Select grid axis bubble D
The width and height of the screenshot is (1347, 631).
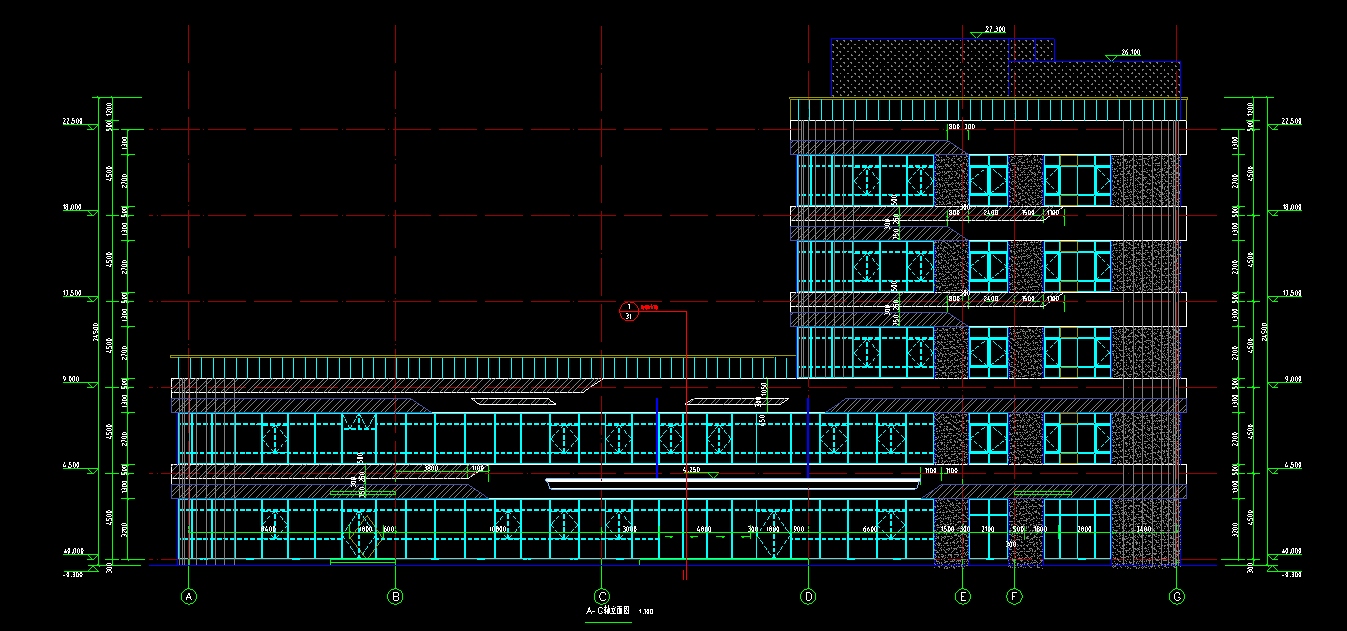[808, 597]
